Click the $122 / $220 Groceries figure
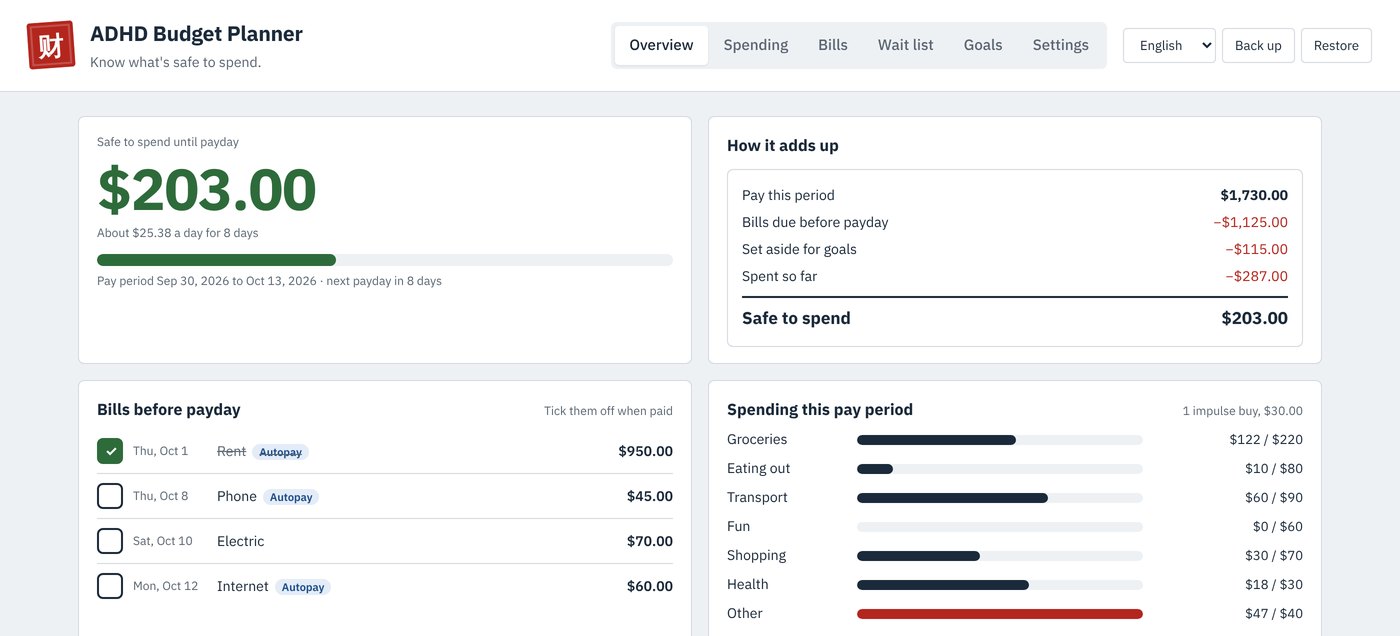This screenshot has width=1400, height=636. pos(1266,440)
